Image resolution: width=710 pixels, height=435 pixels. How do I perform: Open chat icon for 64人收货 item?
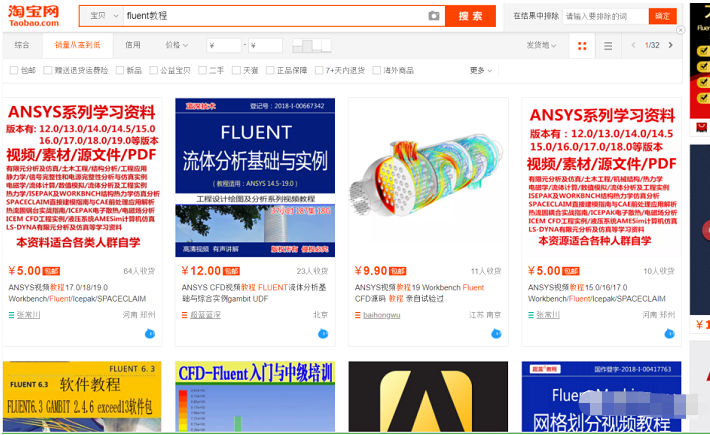coord(150,334)
